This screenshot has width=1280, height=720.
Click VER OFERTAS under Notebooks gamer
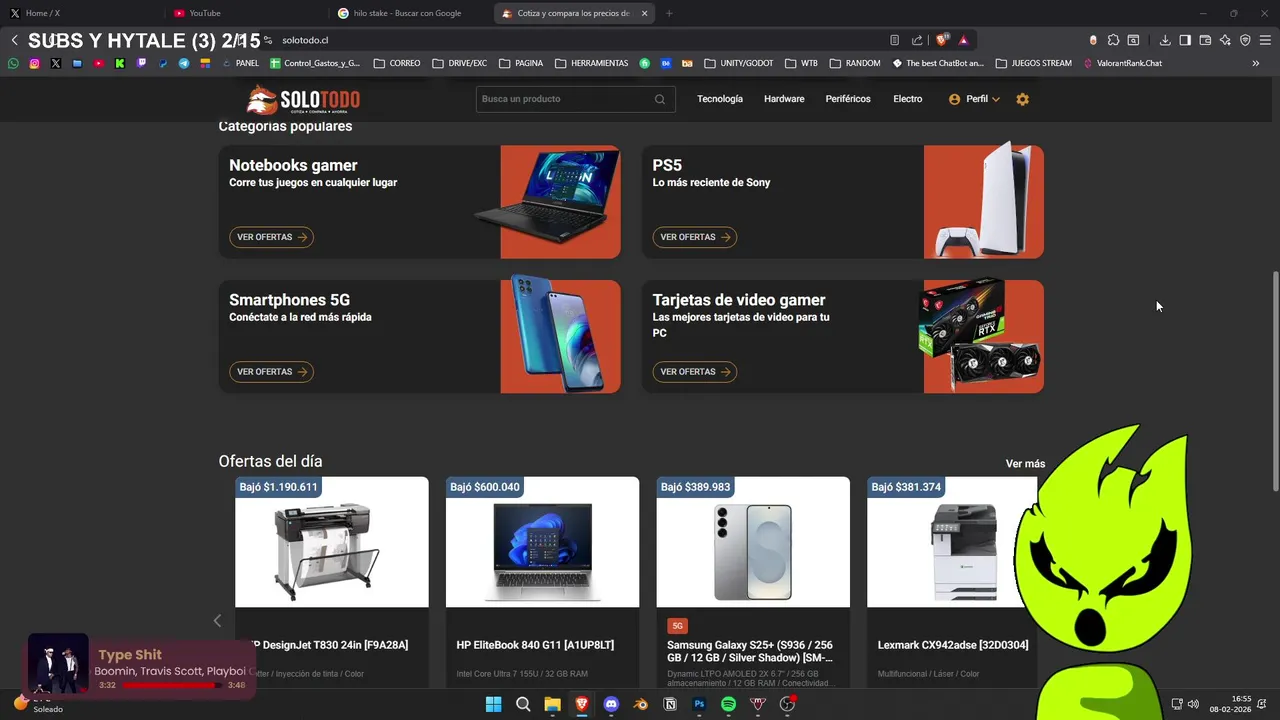(272, 237)
